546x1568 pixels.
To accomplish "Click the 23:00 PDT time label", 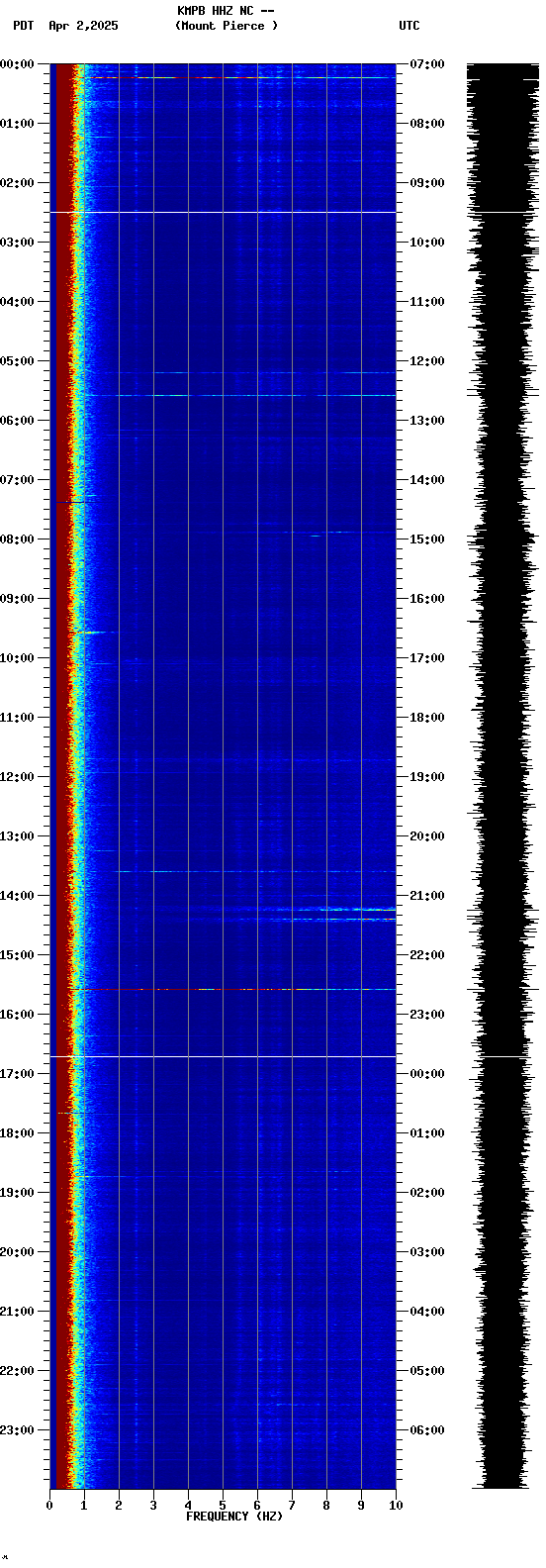I will (17, 1430).
